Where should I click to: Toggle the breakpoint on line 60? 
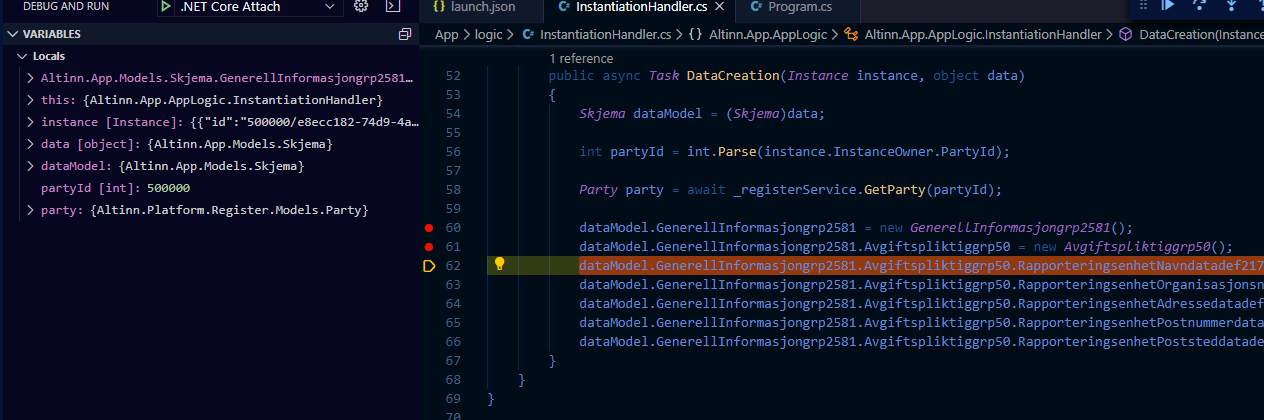(429, 228)
